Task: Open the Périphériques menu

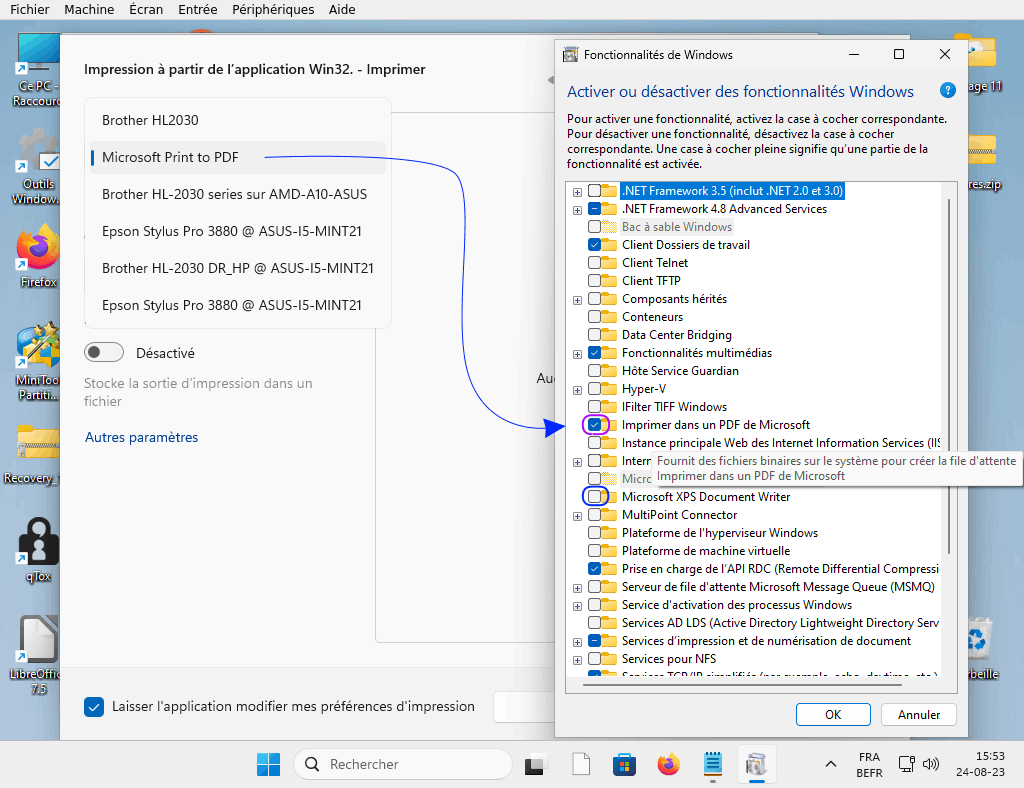Action: 273,10
